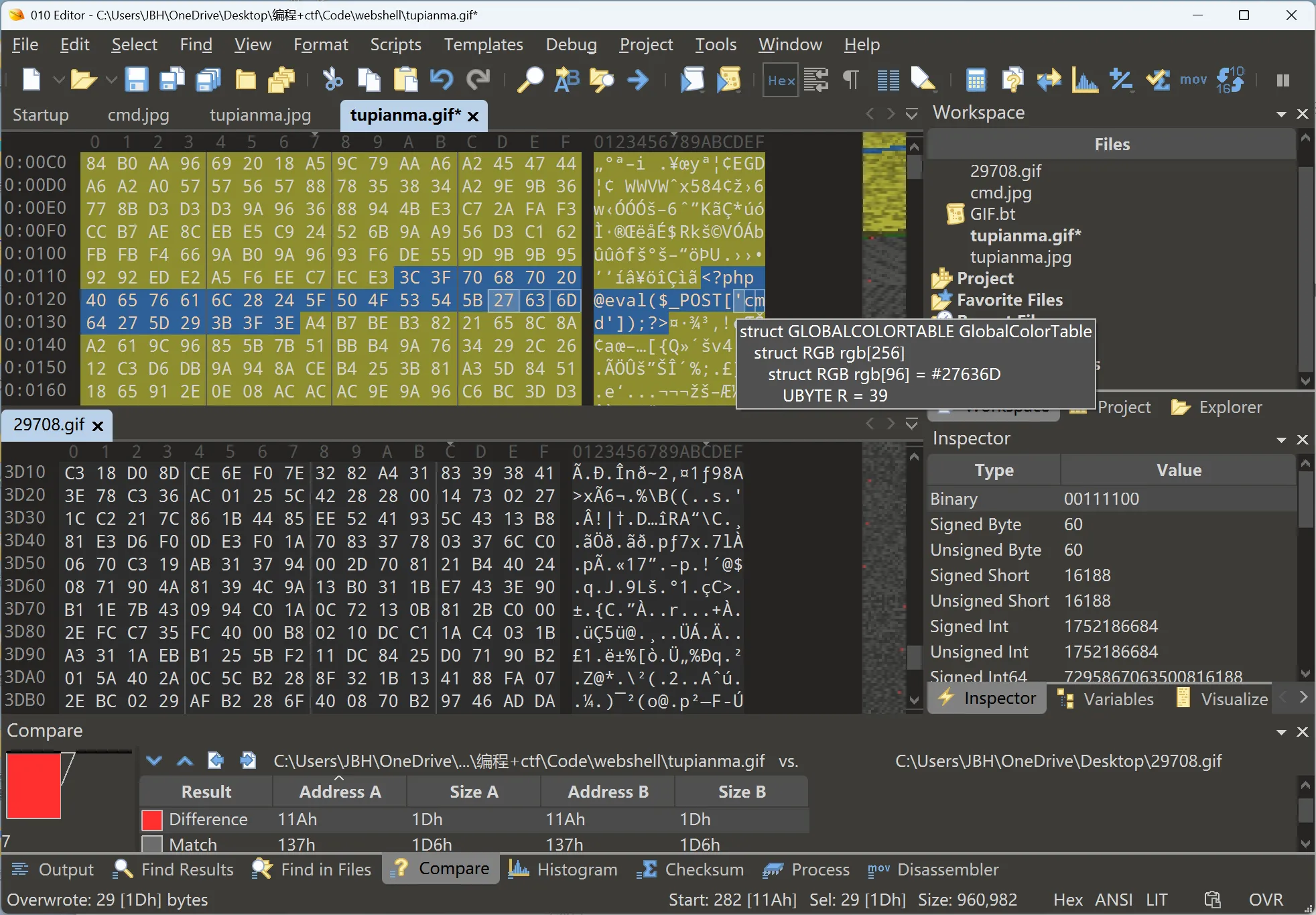Expand the Inspector panel options arrow
The width and height of the screenshot is (1316, 915).
1281,440
